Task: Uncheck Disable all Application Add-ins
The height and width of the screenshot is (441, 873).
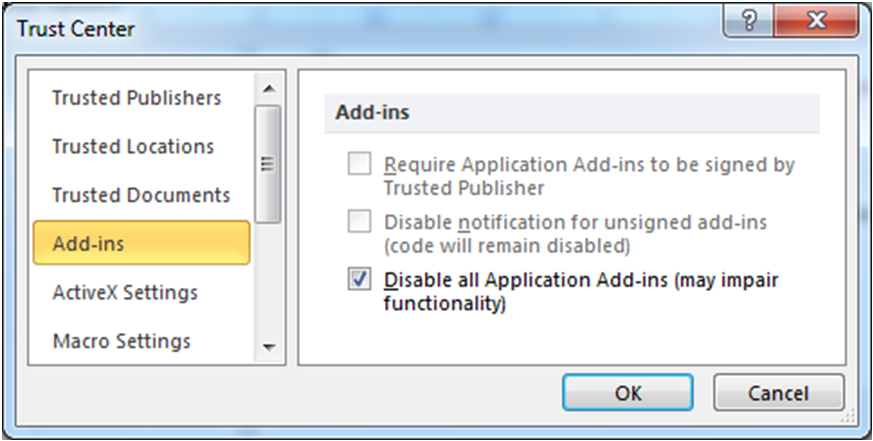Action: pyautogui.click(x=359, y=280)
